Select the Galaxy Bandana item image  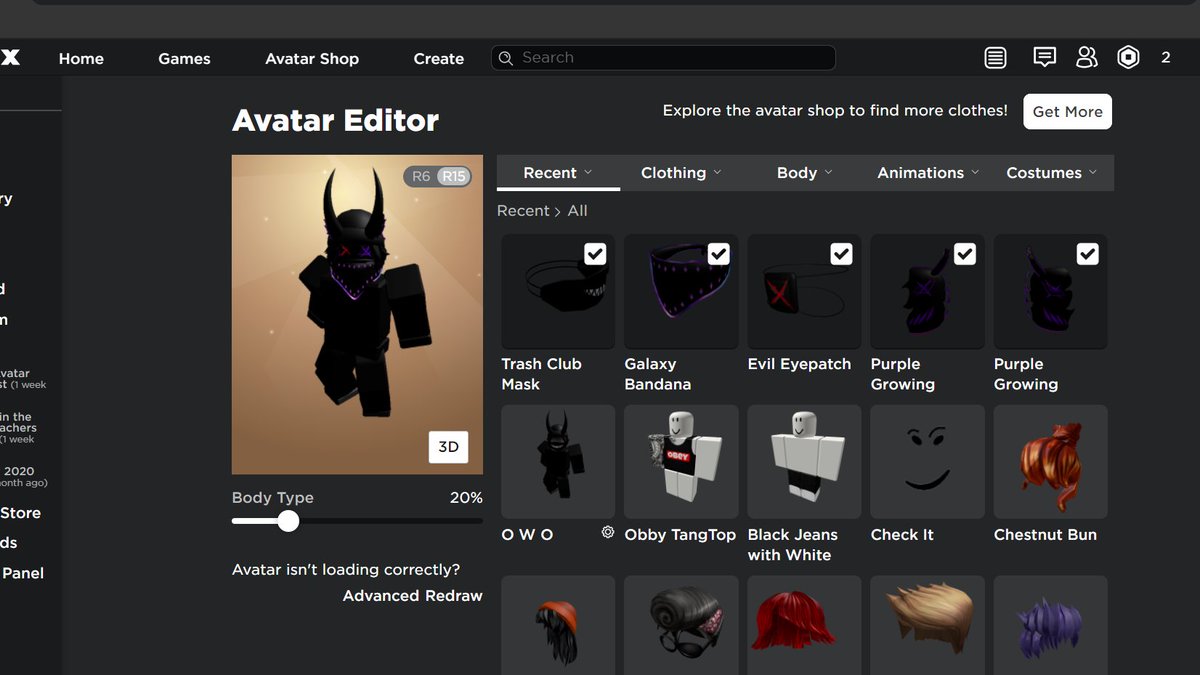point(681,291)
